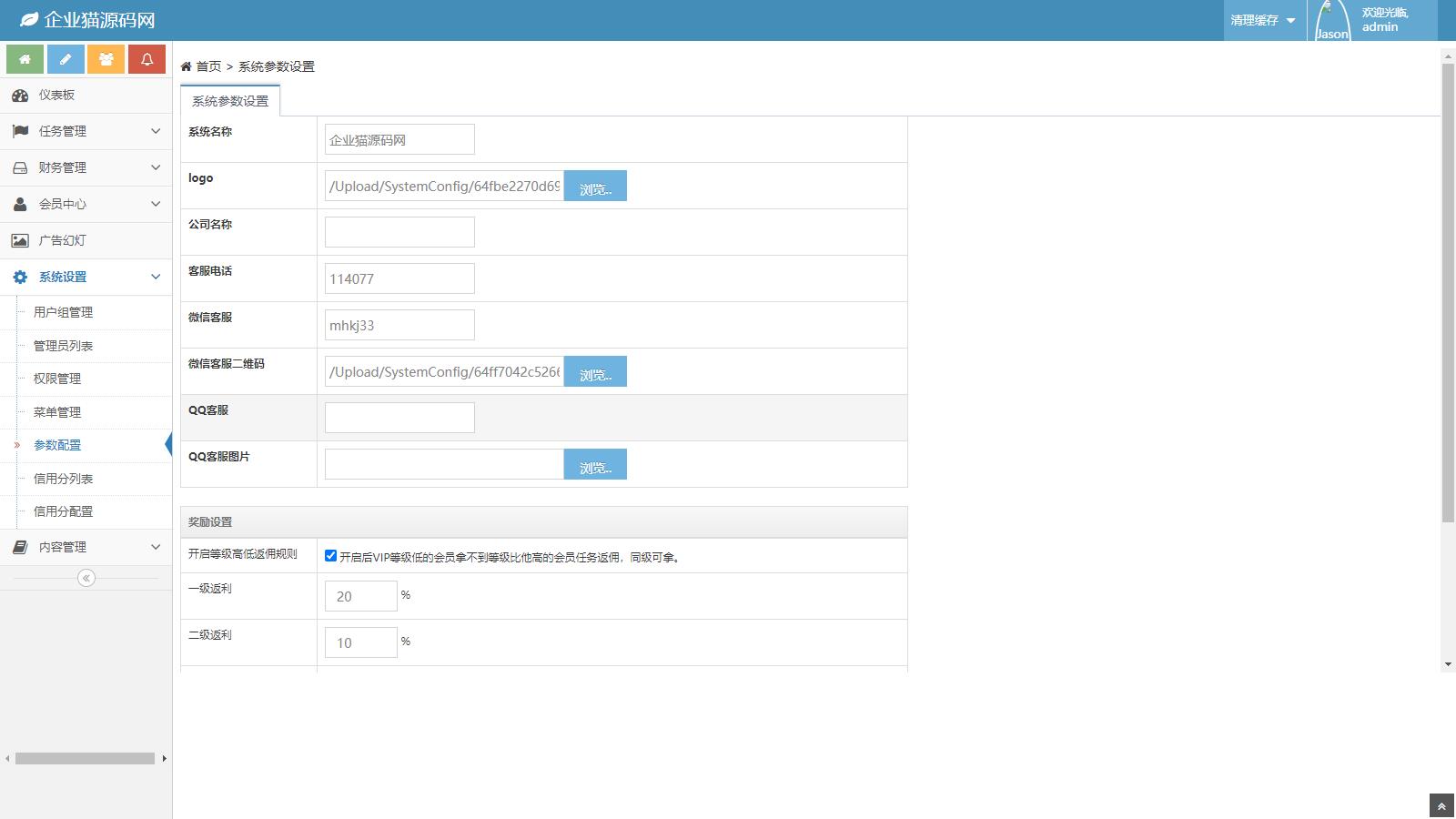Open 仪表板 dashboard from sidebar

(x=56, y=96)
